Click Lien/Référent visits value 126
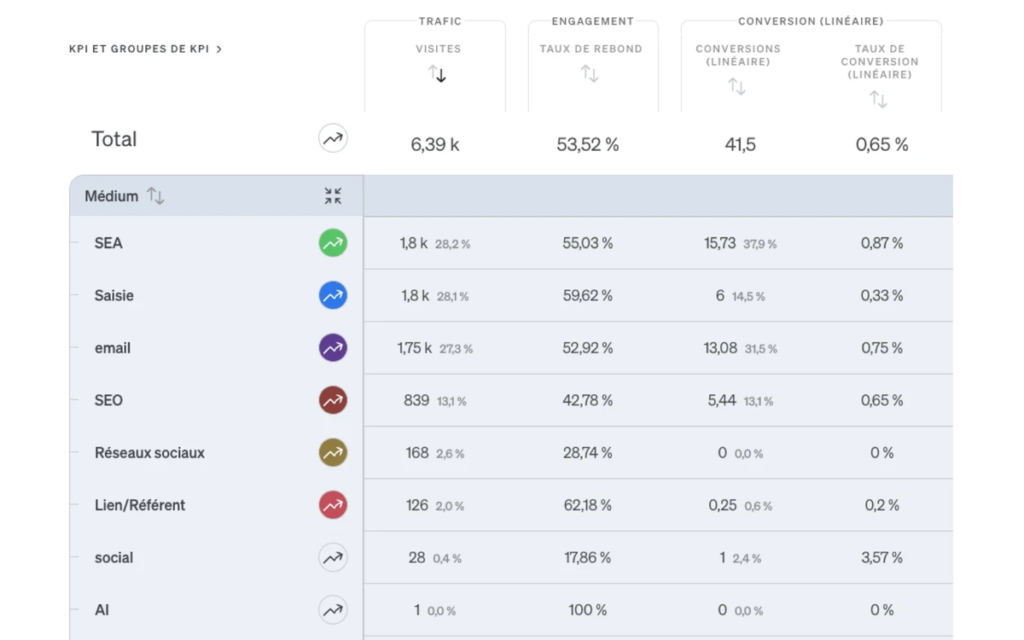Viewport: 1024px width, 640px height. pos(417,505)
